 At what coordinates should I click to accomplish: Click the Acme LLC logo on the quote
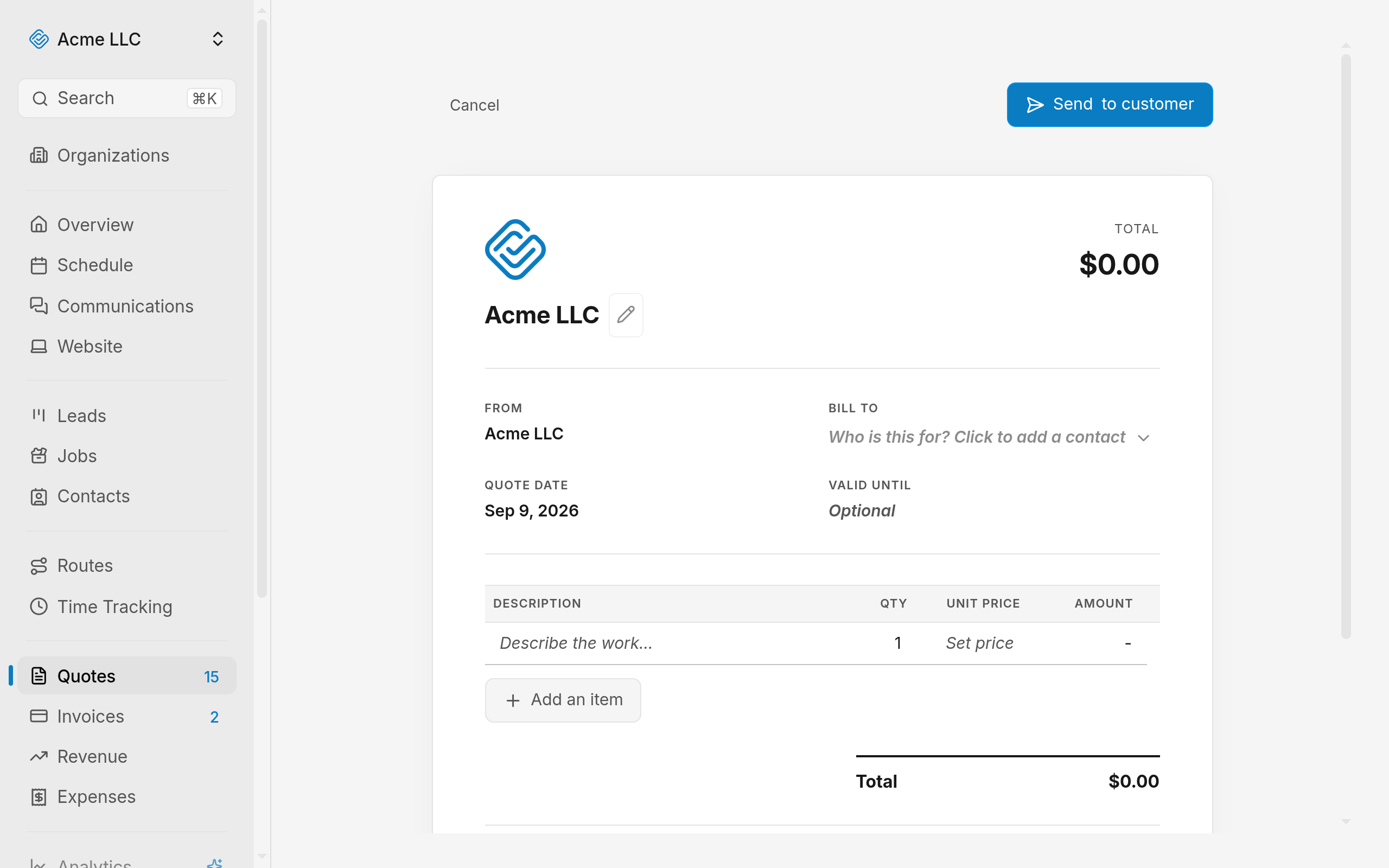tap(515, 249)
